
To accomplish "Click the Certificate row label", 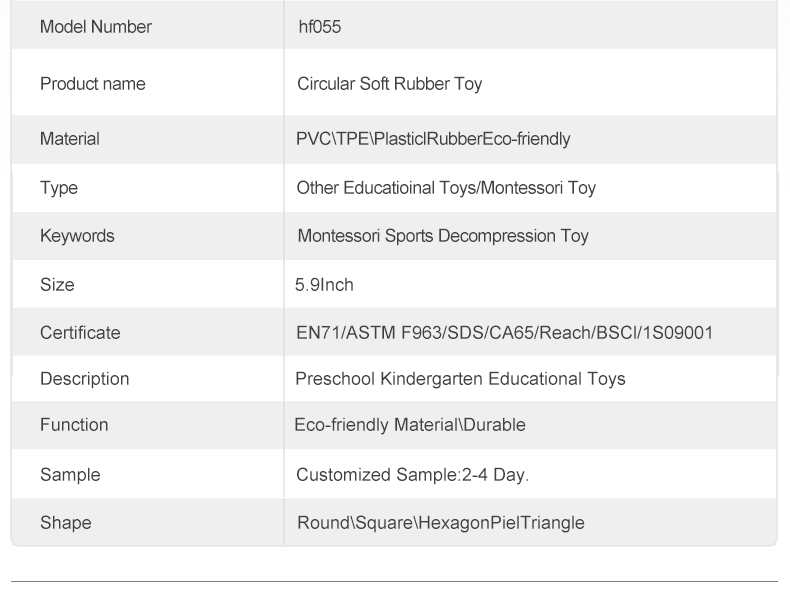I will pos(80,333).
